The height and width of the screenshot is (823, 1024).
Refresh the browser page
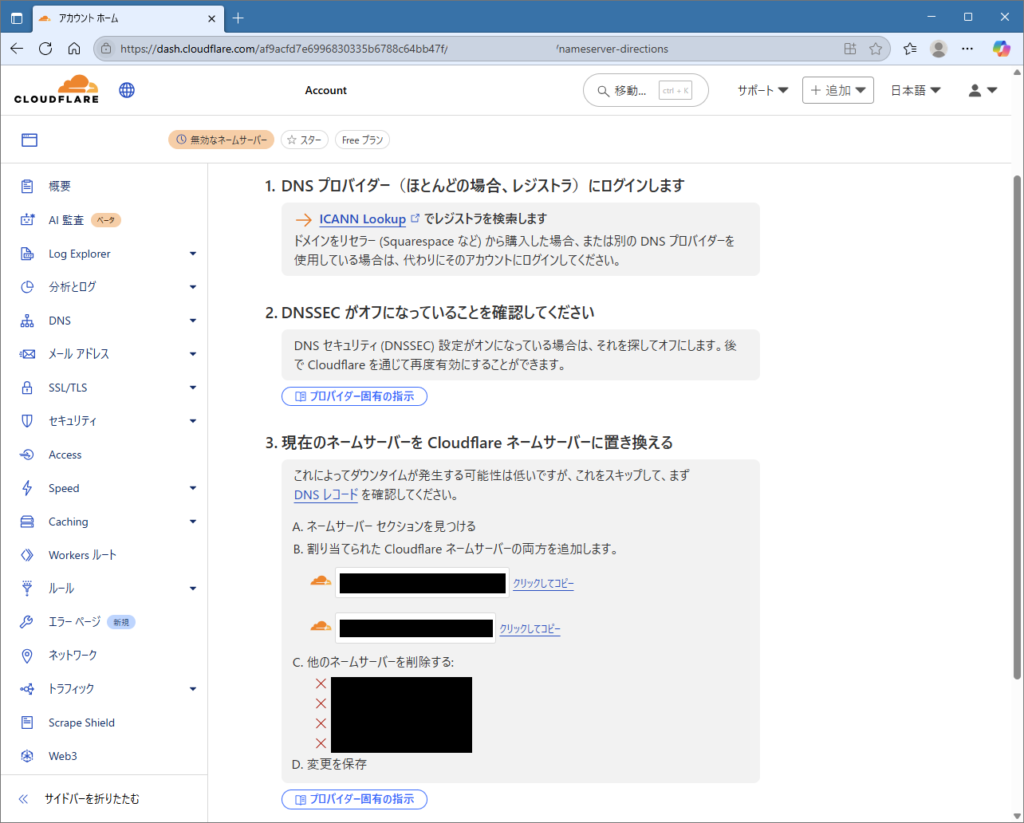pyautogui.click(x=45, y=48)
